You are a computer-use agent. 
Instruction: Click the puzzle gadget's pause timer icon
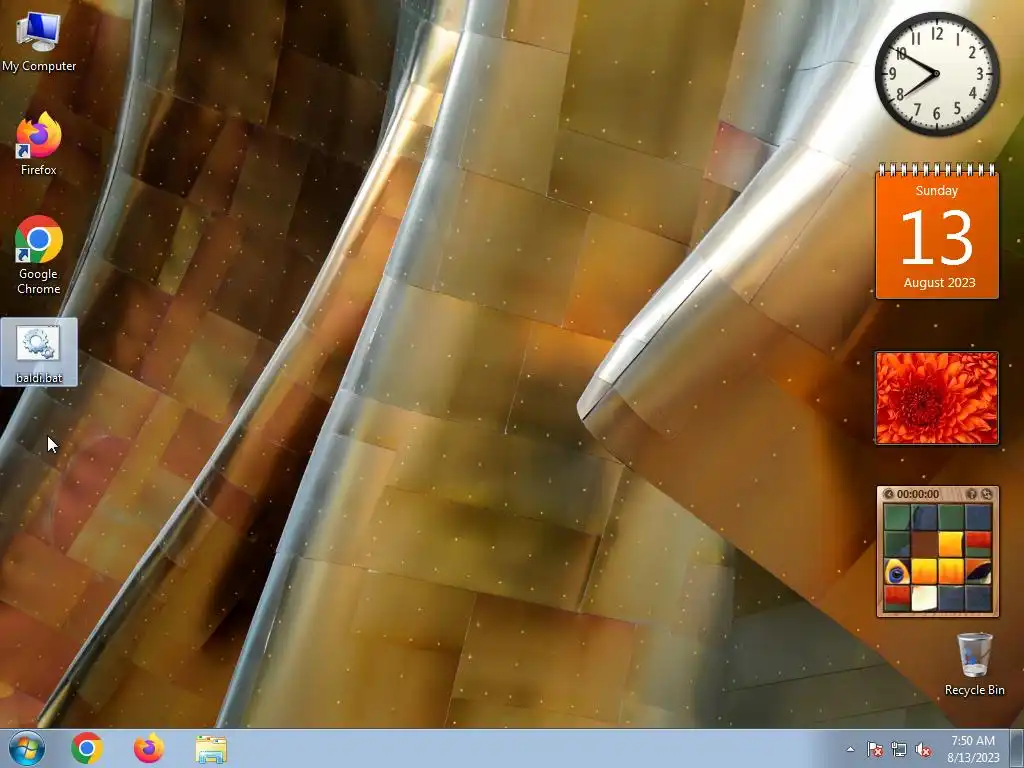[888, 494]
